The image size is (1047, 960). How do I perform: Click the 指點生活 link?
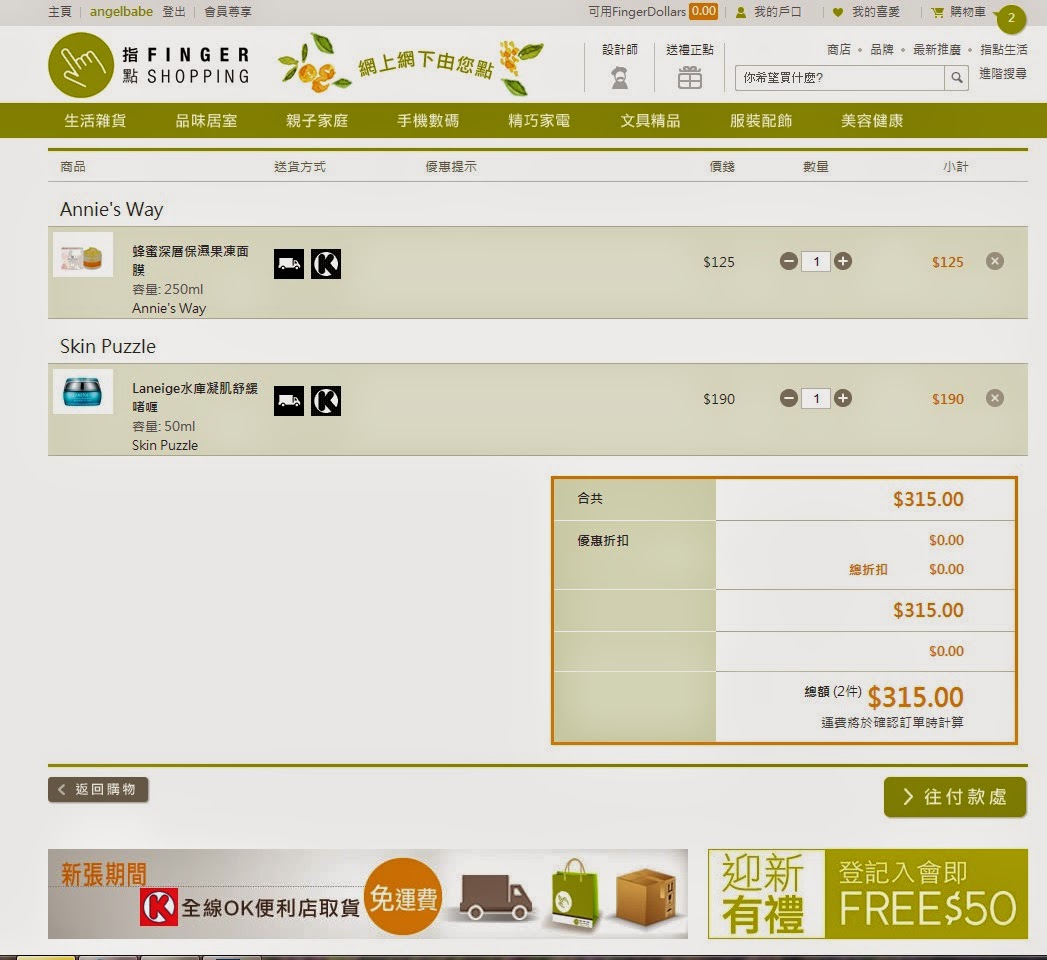coord(1004,49)
